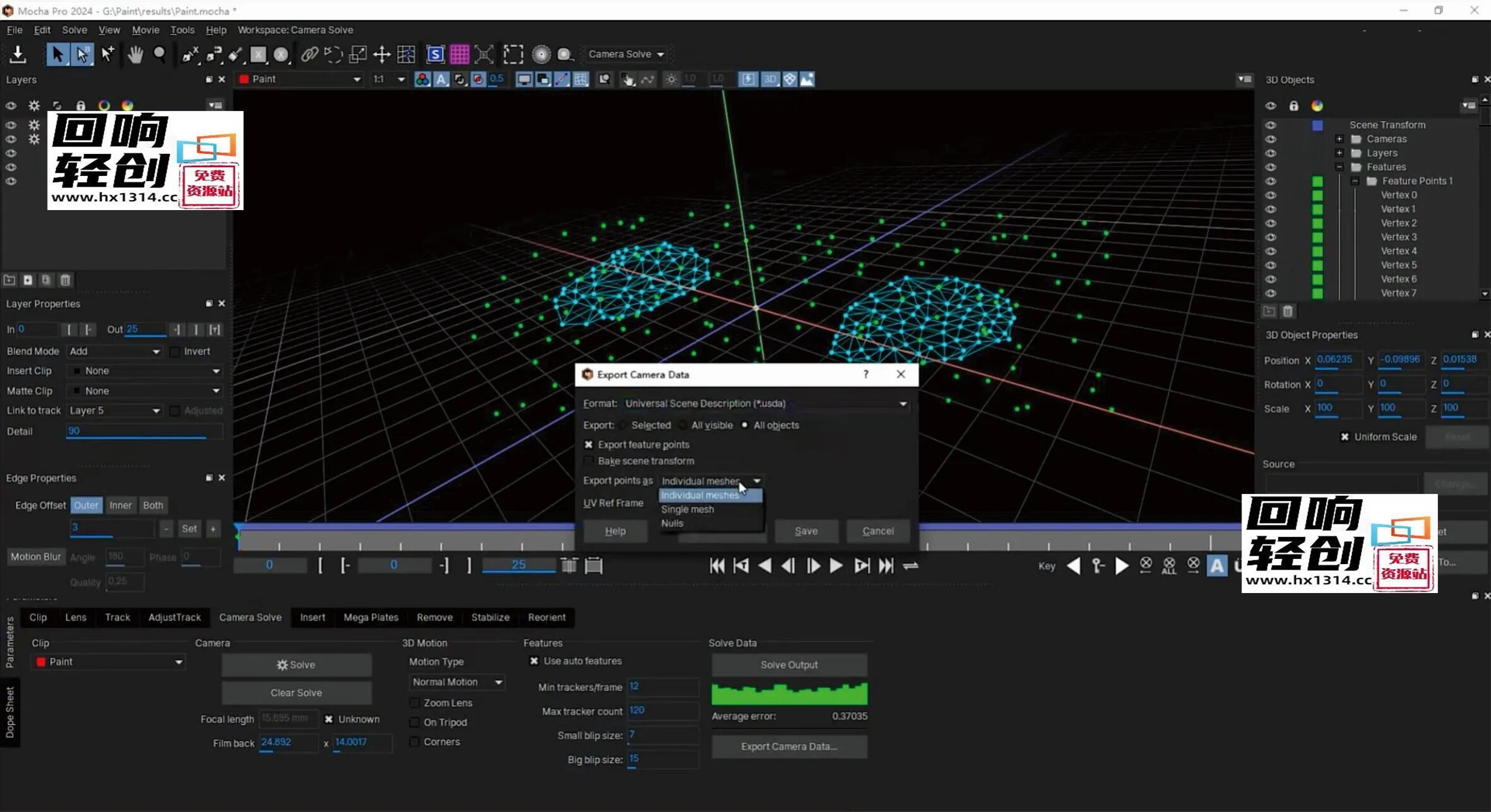Image resolution: width=1491 pixels, height=812 pixels.
Task: Choose the Rectangle shape tool
Action: pos(258,54)
